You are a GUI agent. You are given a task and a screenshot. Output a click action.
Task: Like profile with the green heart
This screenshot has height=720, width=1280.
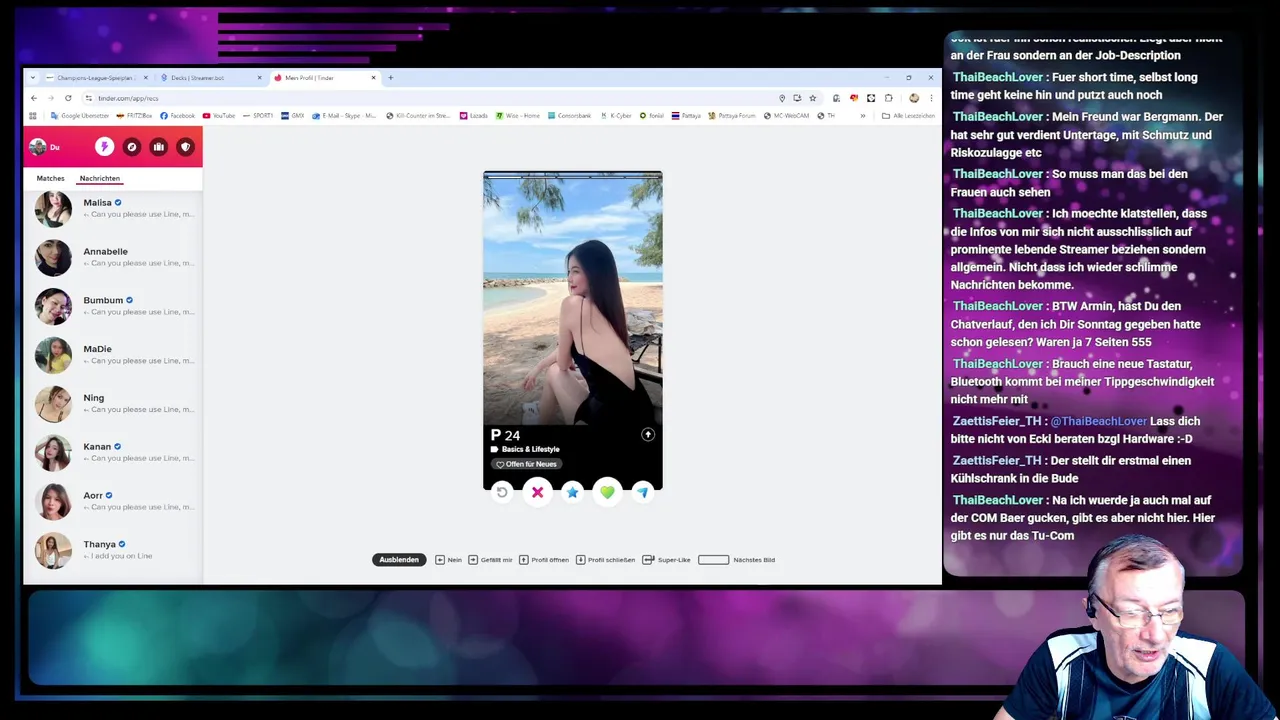pos(607,492)
